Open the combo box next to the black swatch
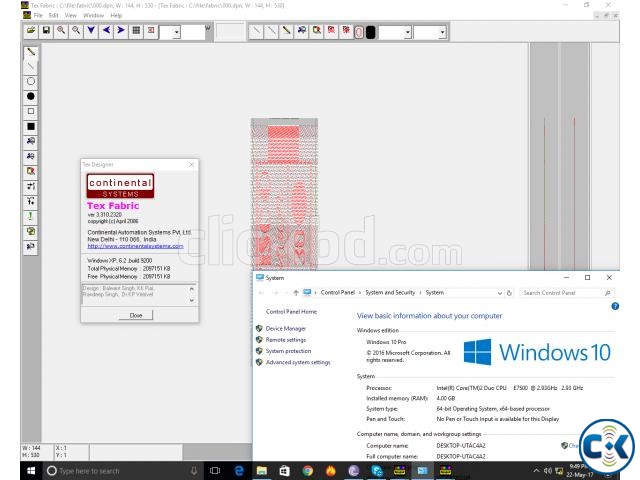Screen dimensions: 640x480 pyautogui.click(x=407, y=32)
